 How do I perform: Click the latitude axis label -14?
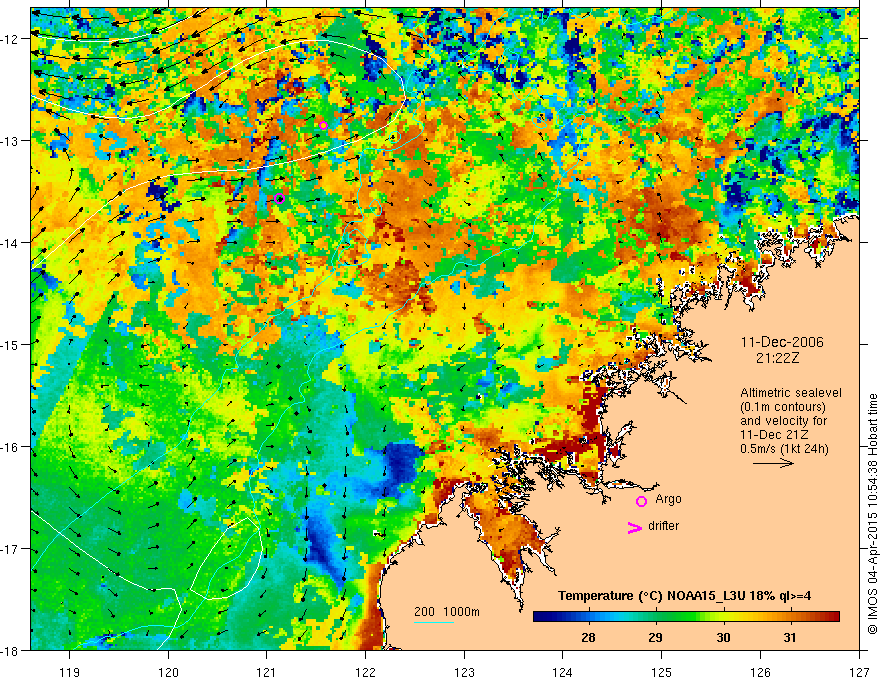[10, 242]
